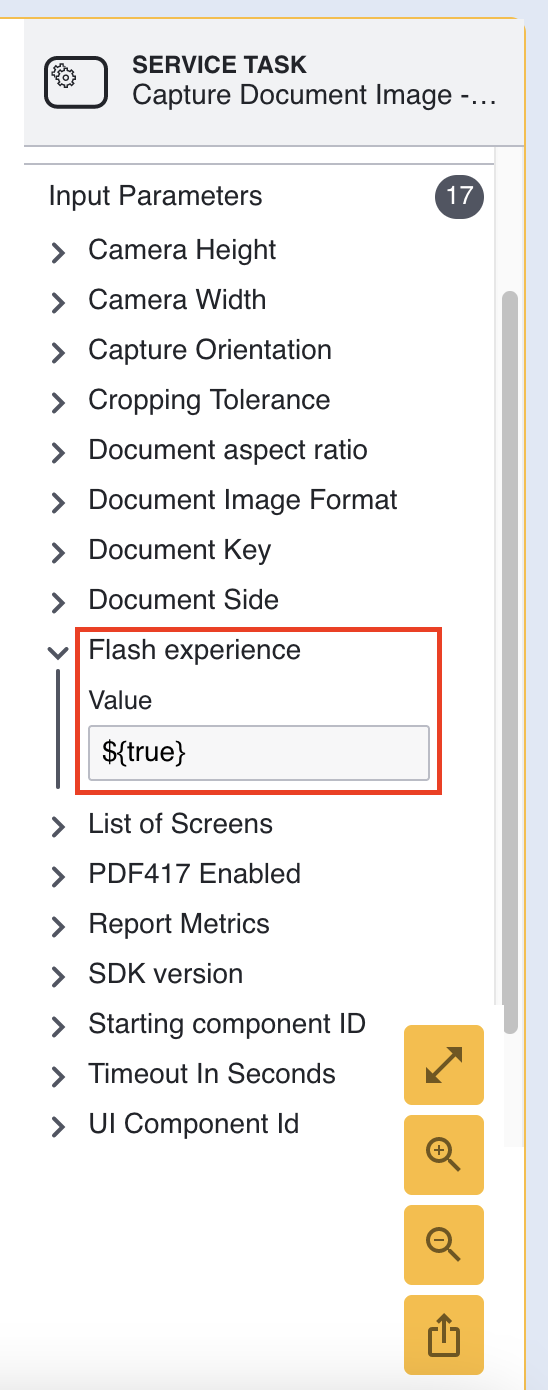
Task: Click the service task gear icon
Action: (76, 82)
